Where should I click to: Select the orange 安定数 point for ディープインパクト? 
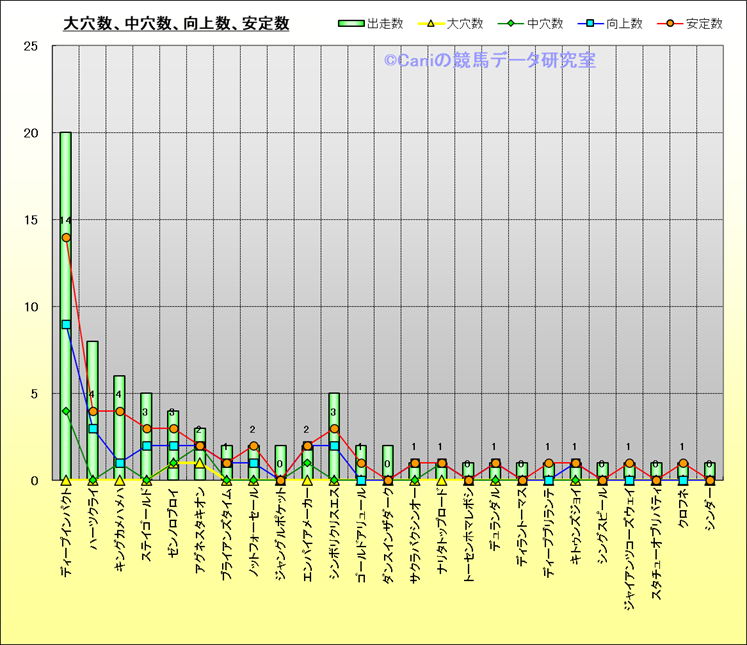click(66, 237)
